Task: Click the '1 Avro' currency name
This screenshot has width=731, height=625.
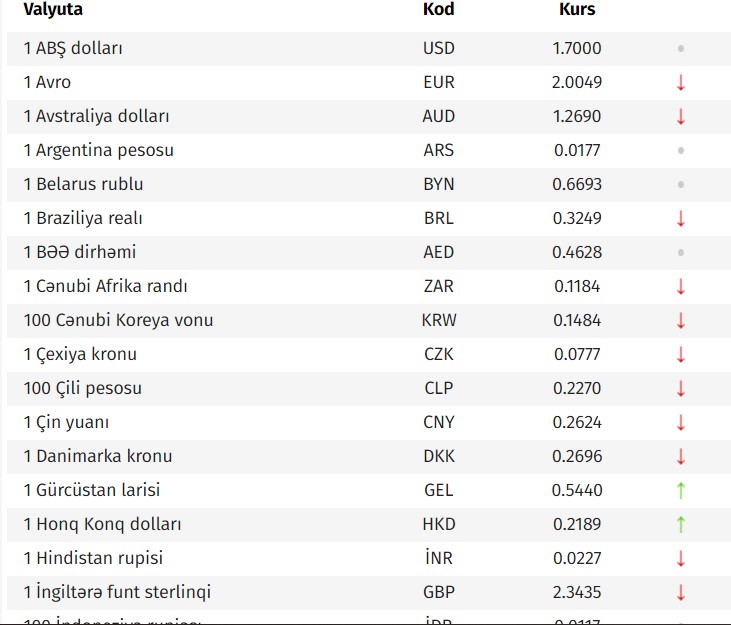Action: (x=47, y=82)
